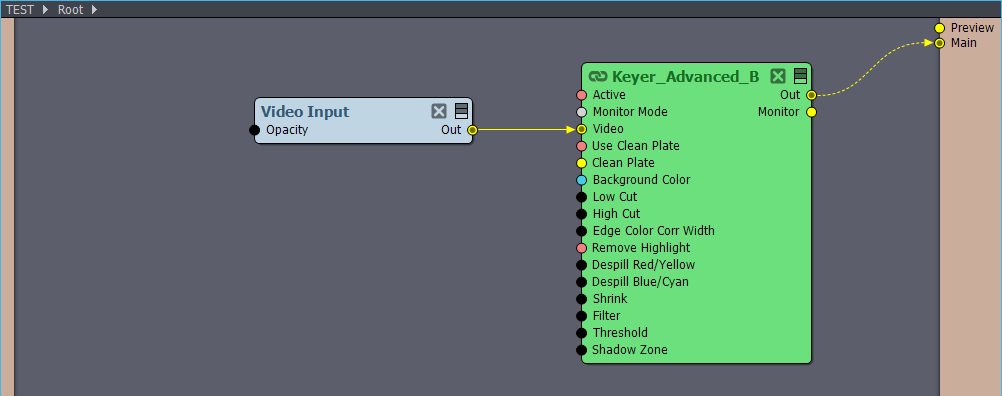Select the Monitor output pin
This screenshot has width=1002, height=396.
pos(811,112)
